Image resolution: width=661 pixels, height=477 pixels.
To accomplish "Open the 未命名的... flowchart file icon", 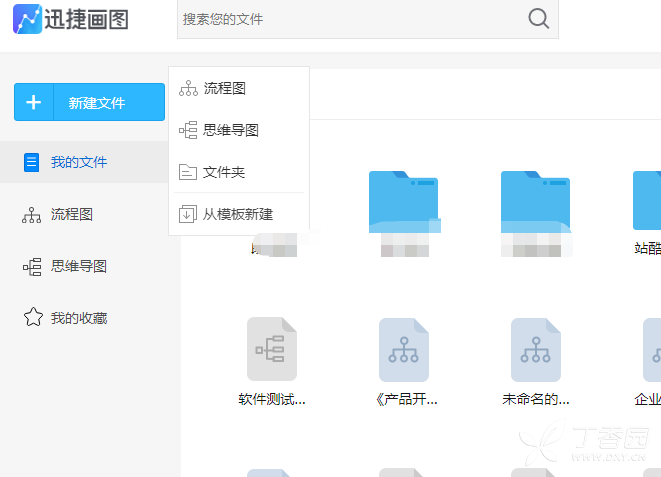I will [x=536, y=350].
